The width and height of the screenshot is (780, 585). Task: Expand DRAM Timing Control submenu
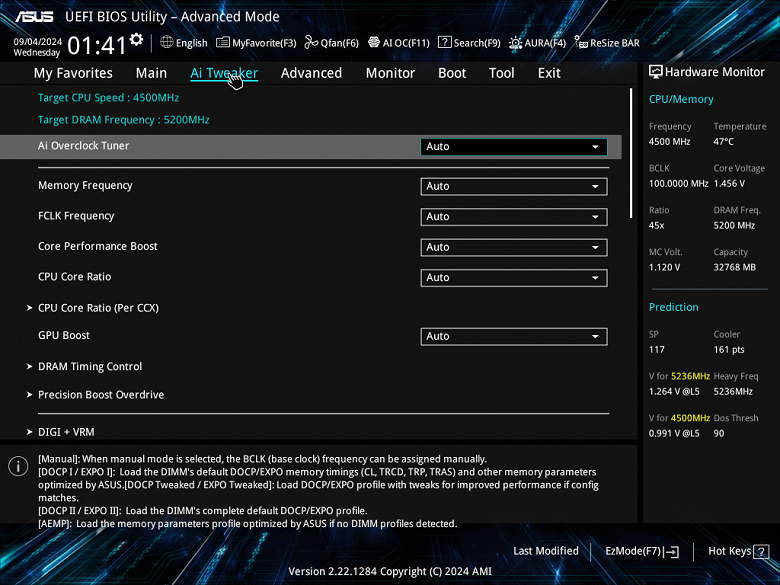pos(90,367)
